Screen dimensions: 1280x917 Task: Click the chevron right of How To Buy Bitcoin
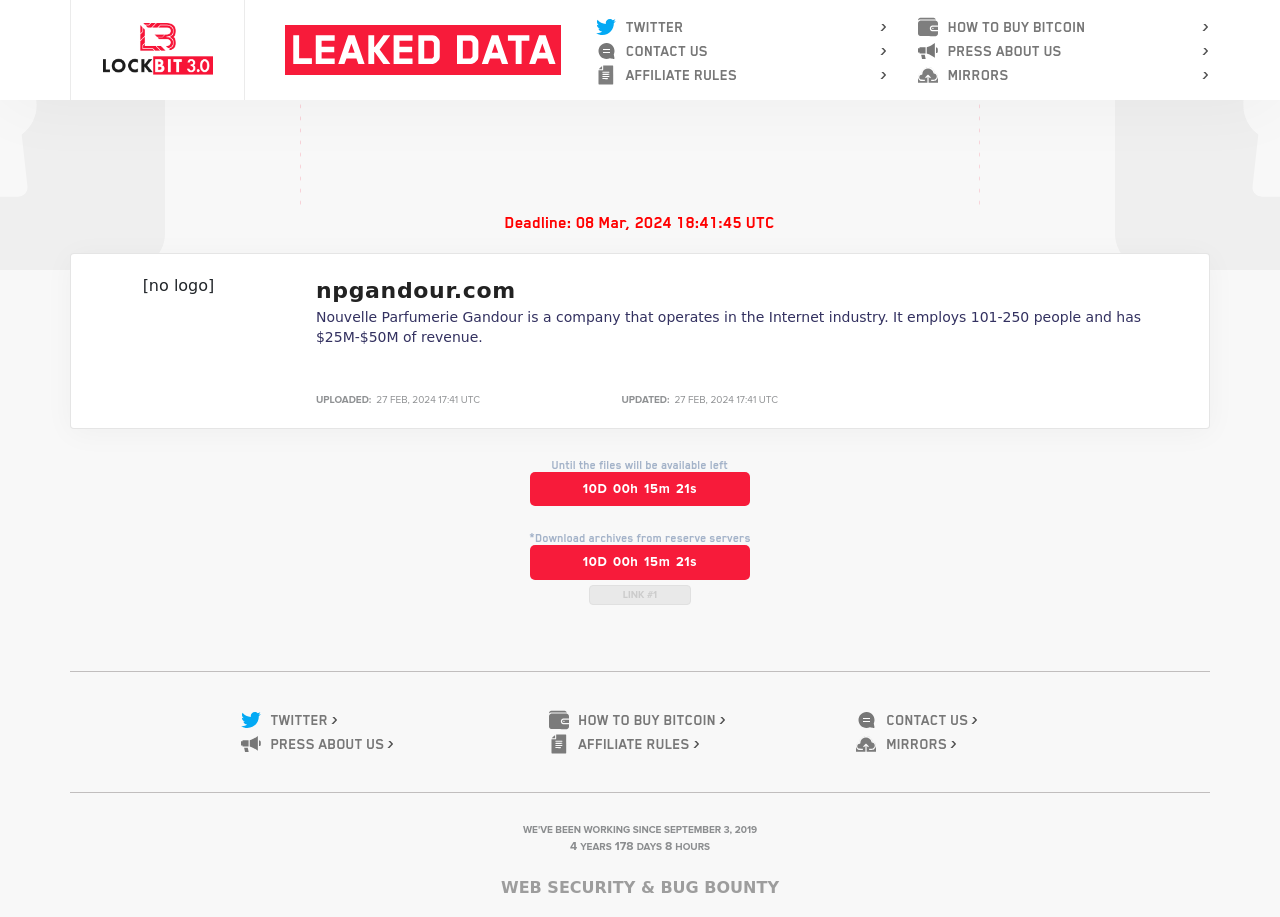click(x=1205, y=27)
